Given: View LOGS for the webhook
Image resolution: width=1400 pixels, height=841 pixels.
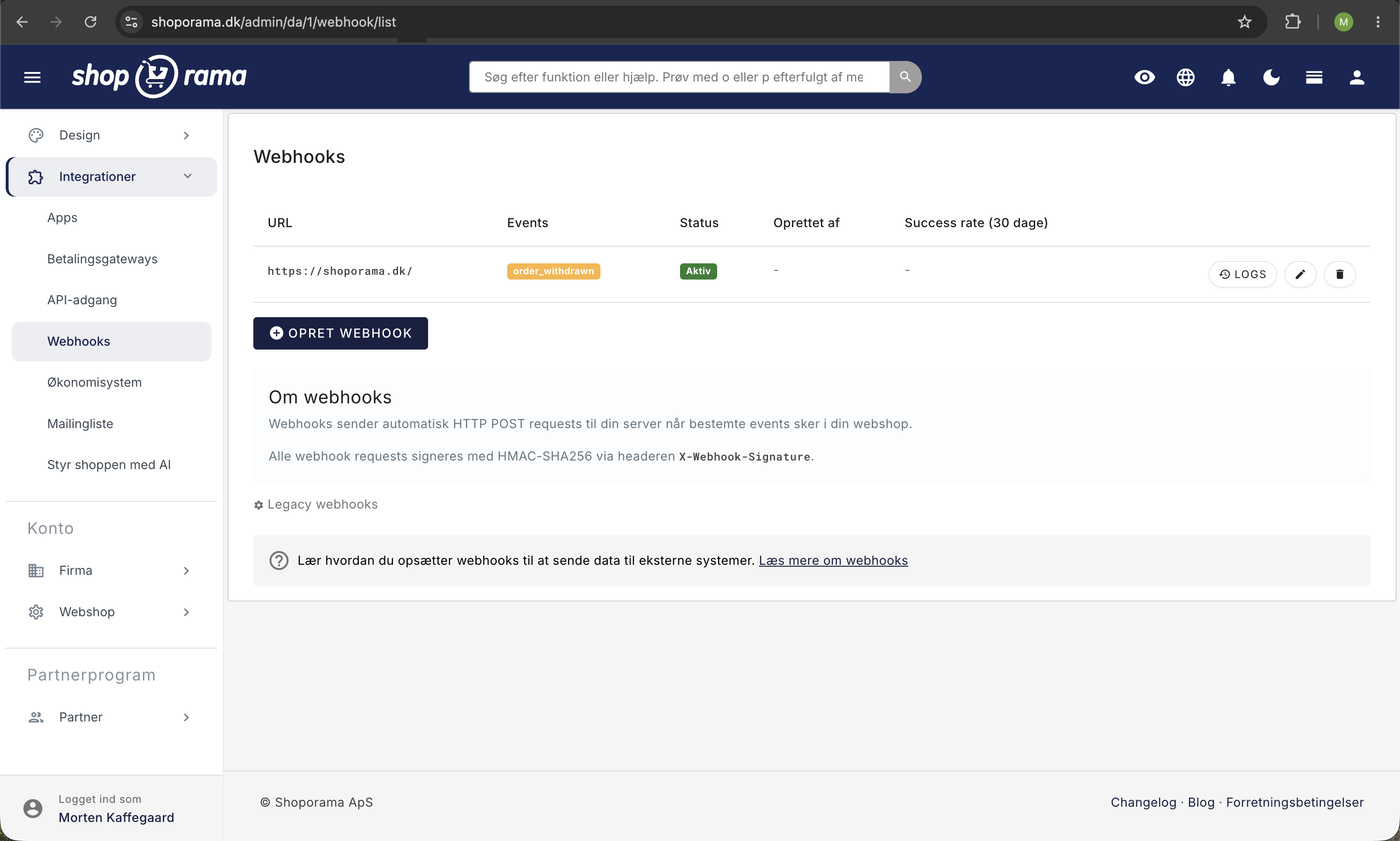Looking at the screenshot, I should 1243,274.
